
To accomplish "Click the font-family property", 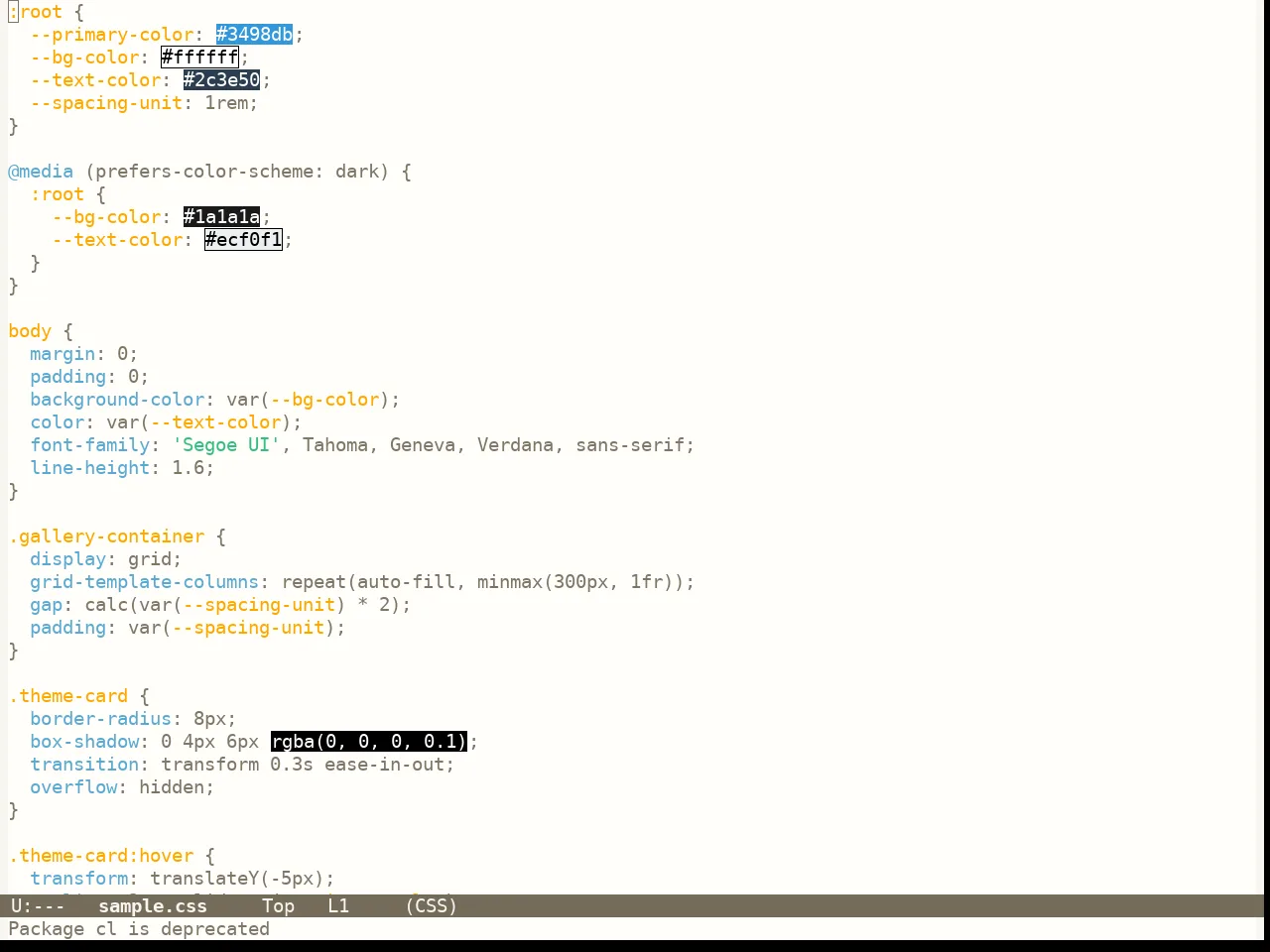I will (x=90, y=445).
